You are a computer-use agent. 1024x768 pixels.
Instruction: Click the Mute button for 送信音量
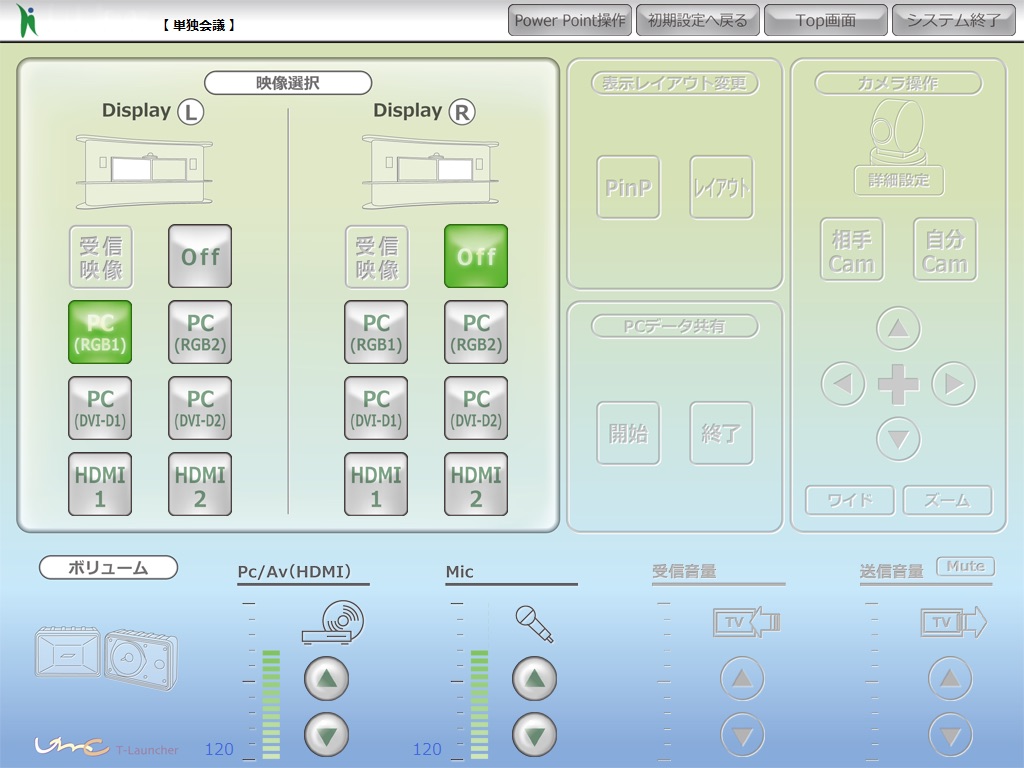coord(965,566)
